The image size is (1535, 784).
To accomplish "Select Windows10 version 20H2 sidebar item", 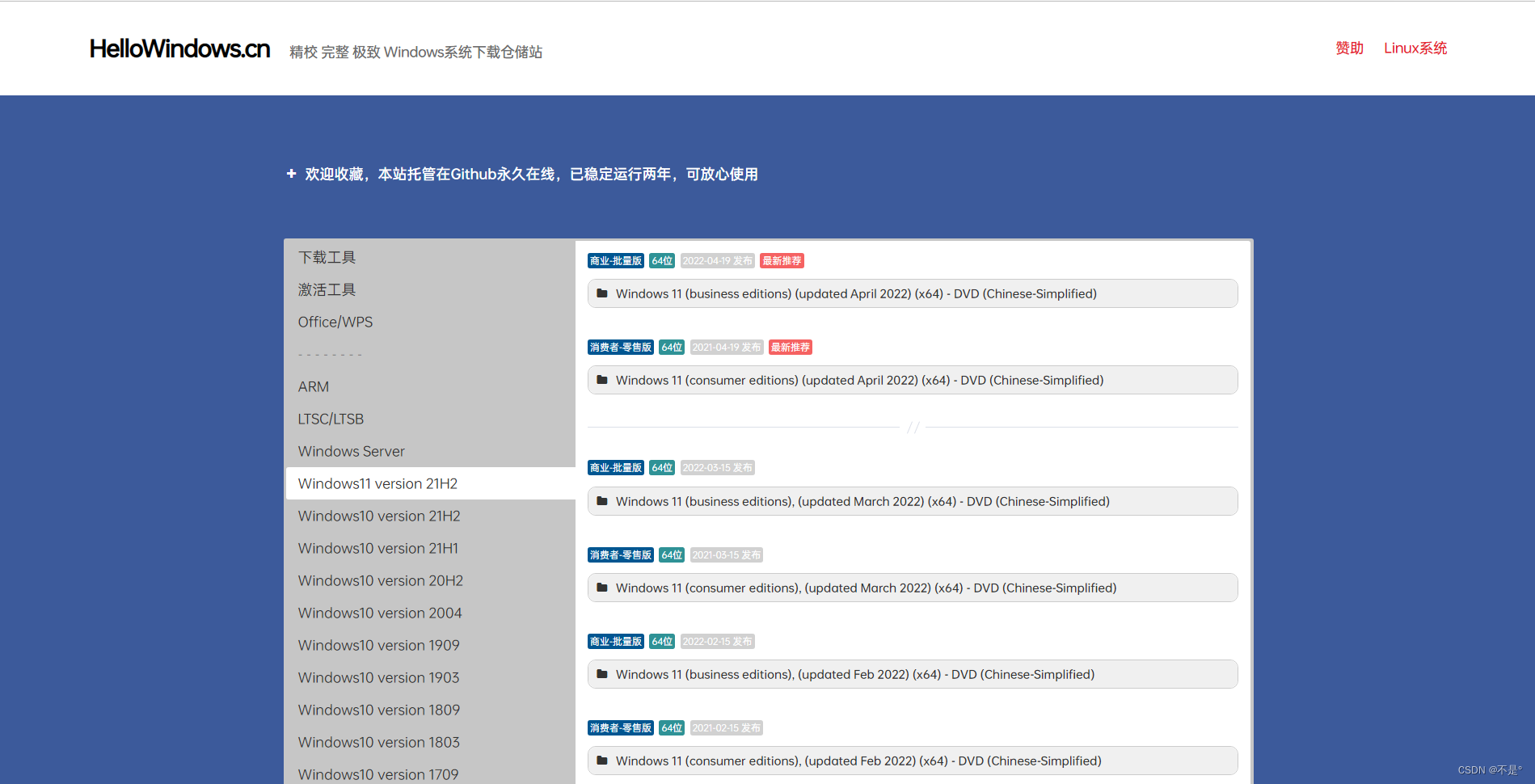I will 430,580.
